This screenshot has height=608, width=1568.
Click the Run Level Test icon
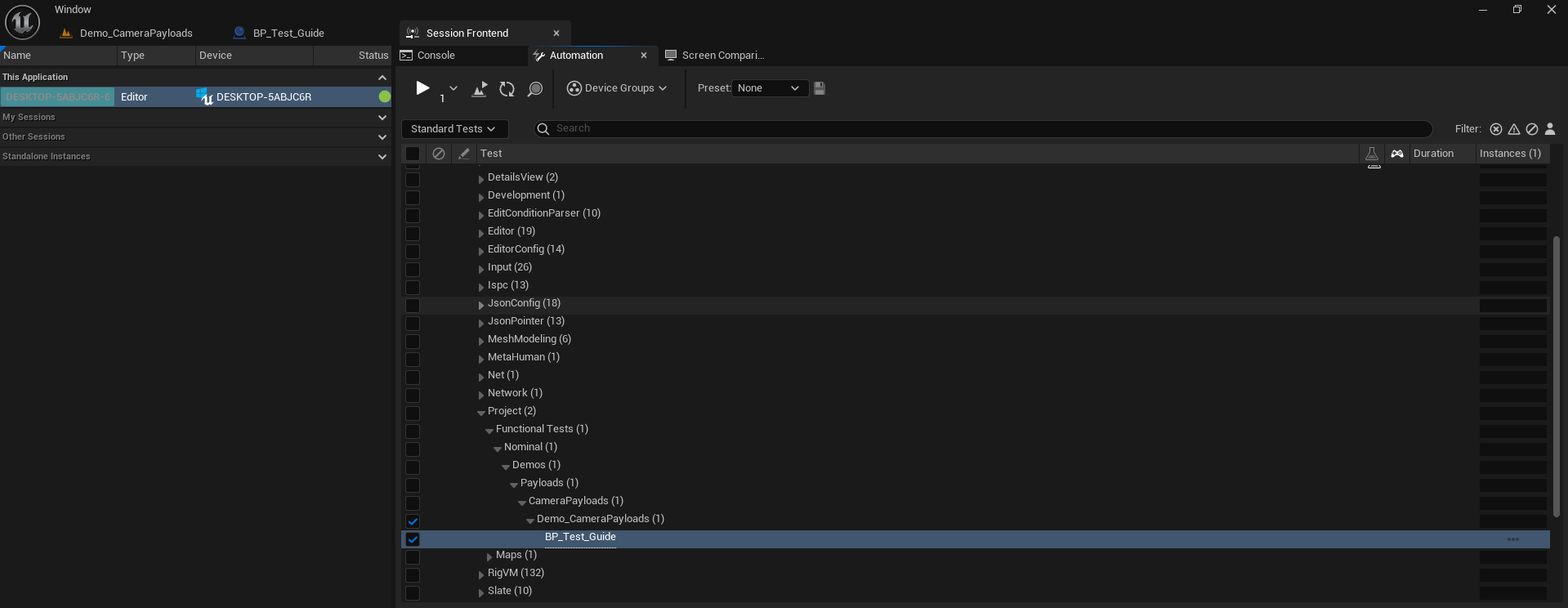[480, 89]
